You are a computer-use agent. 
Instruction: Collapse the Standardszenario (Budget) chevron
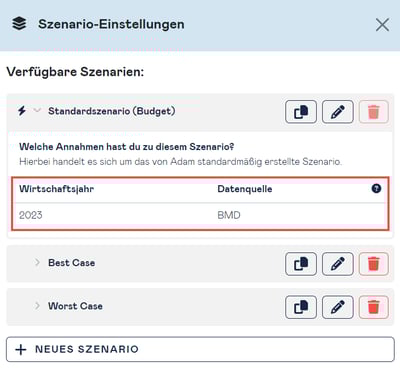pos(37,110)
